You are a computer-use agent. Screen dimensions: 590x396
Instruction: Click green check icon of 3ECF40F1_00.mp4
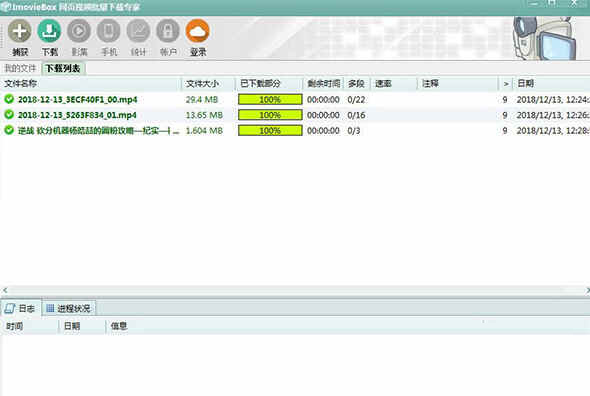(9, 99)
